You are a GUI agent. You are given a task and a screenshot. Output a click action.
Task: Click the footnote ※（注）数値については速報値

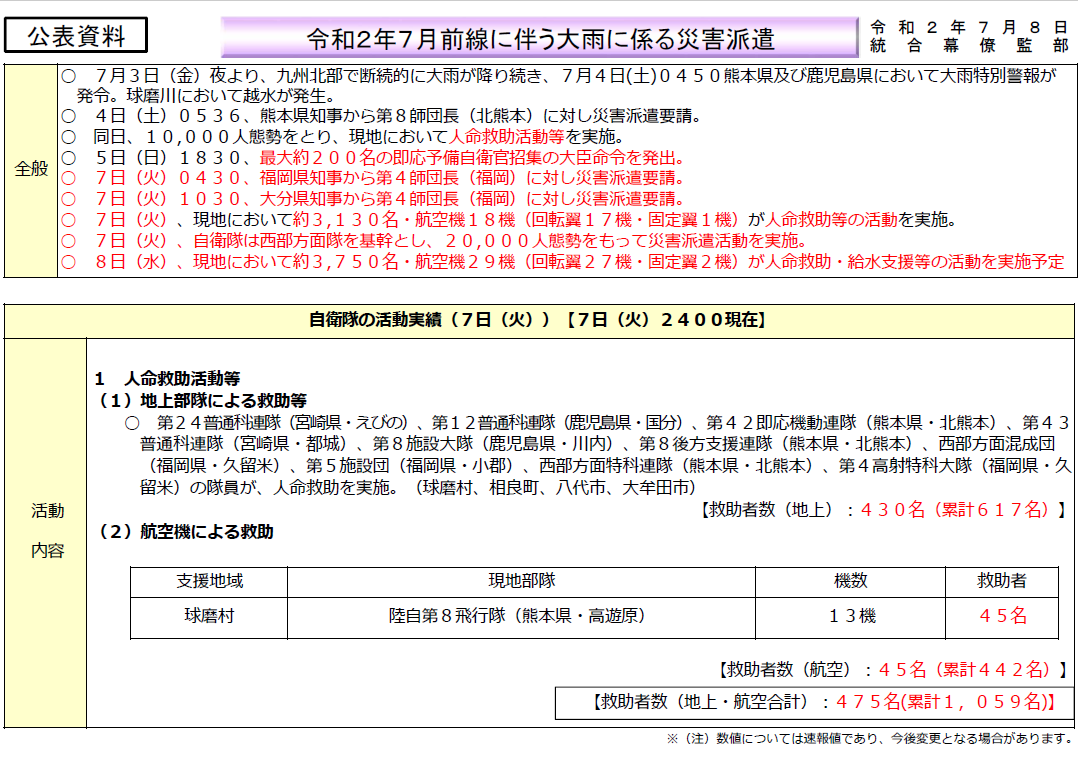(x=869, y=739)
